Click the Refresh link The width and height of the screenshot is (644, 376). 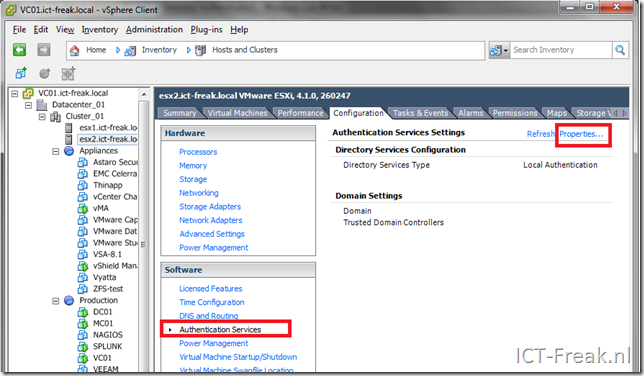tap(540, 134)
